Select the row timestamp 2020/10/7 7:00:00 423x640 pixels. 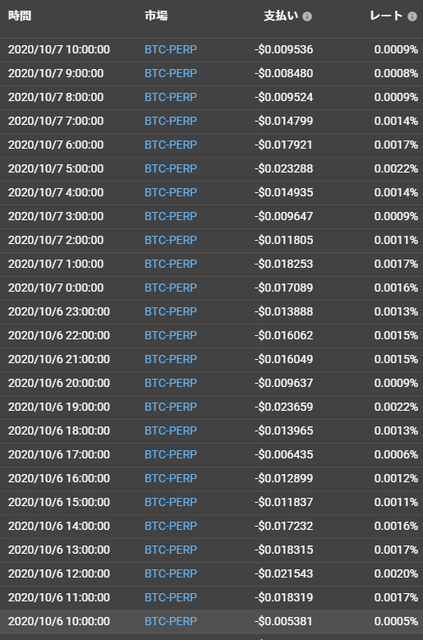tap(56, 121)
